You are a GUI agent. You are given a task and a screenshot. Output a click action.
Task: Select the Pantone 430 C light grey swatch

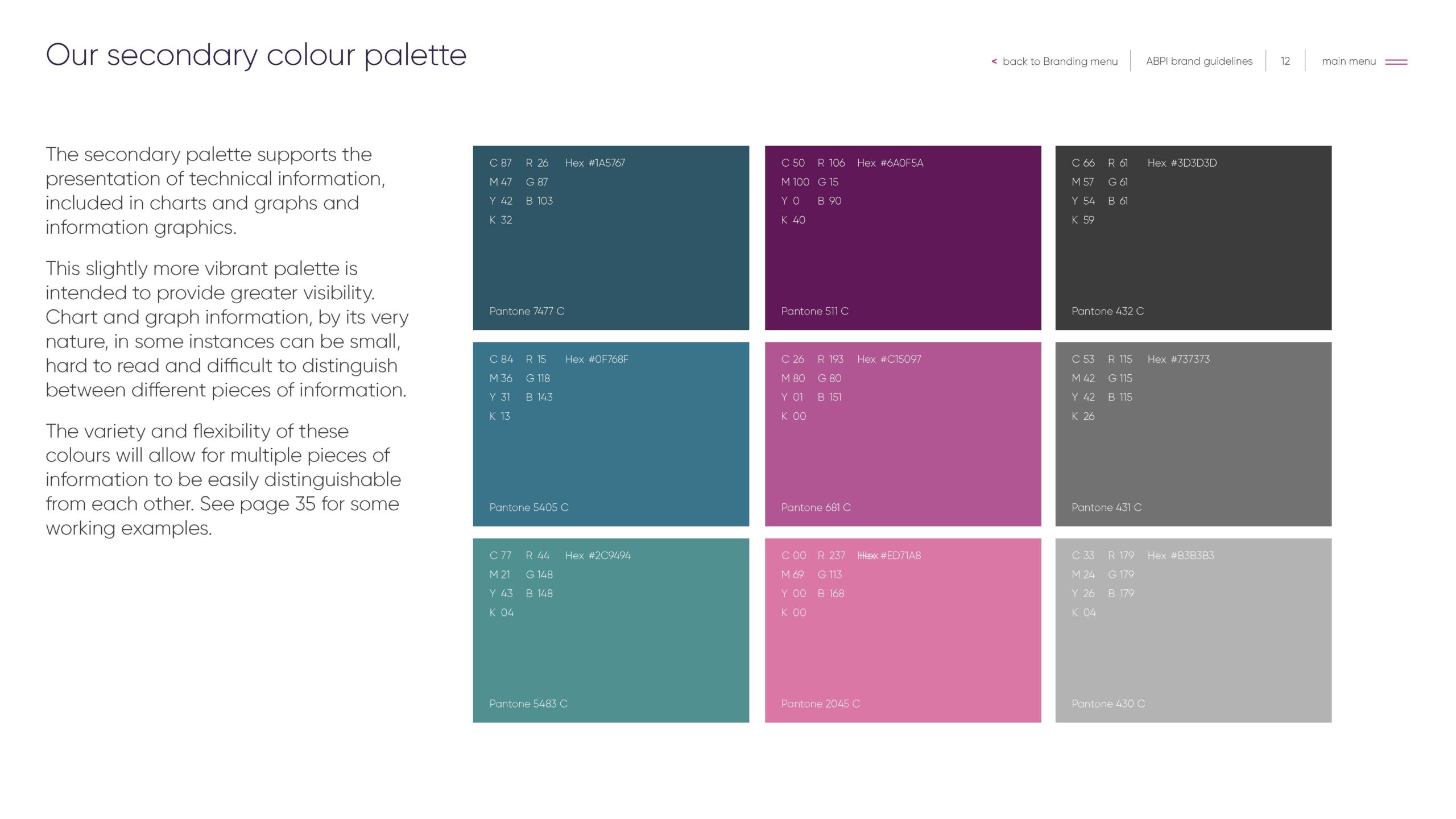pos(1193,643)
